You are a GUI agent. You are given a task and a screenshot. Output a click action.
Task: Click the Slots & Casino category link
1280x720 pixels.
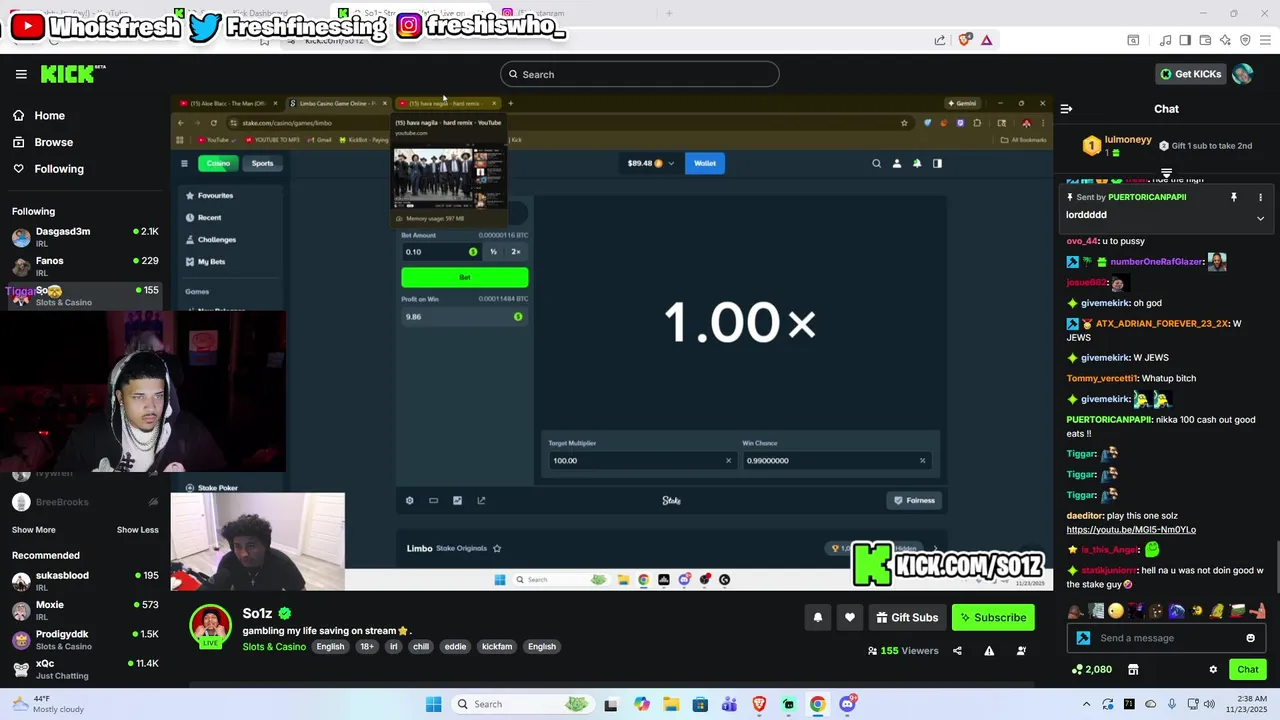point(274,647)
